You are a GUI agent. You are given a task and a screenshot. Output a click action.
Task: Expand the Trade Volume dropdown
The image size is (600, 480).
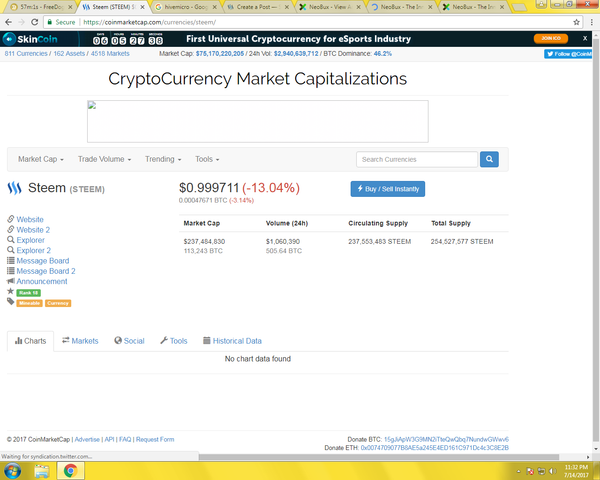pos(104,159)
